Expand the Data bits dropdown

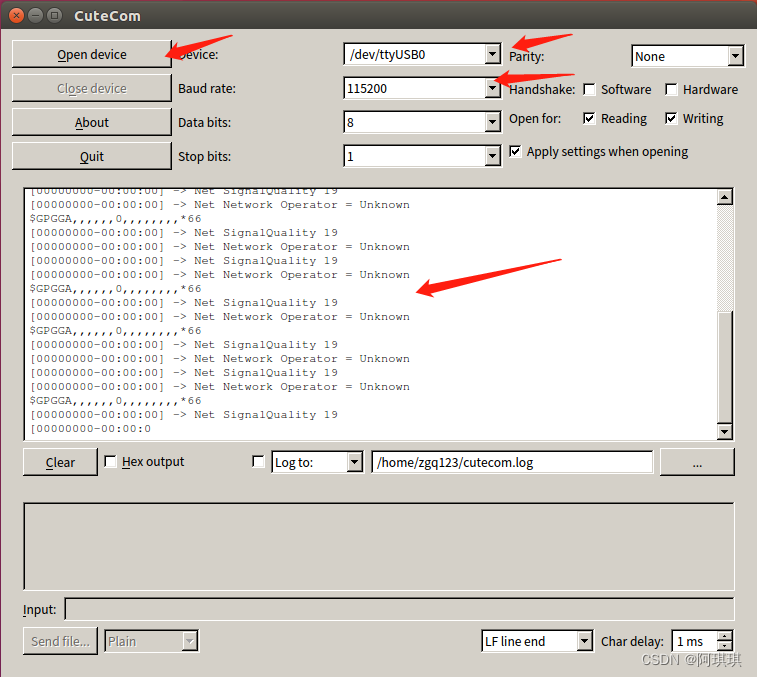point(492,122)
